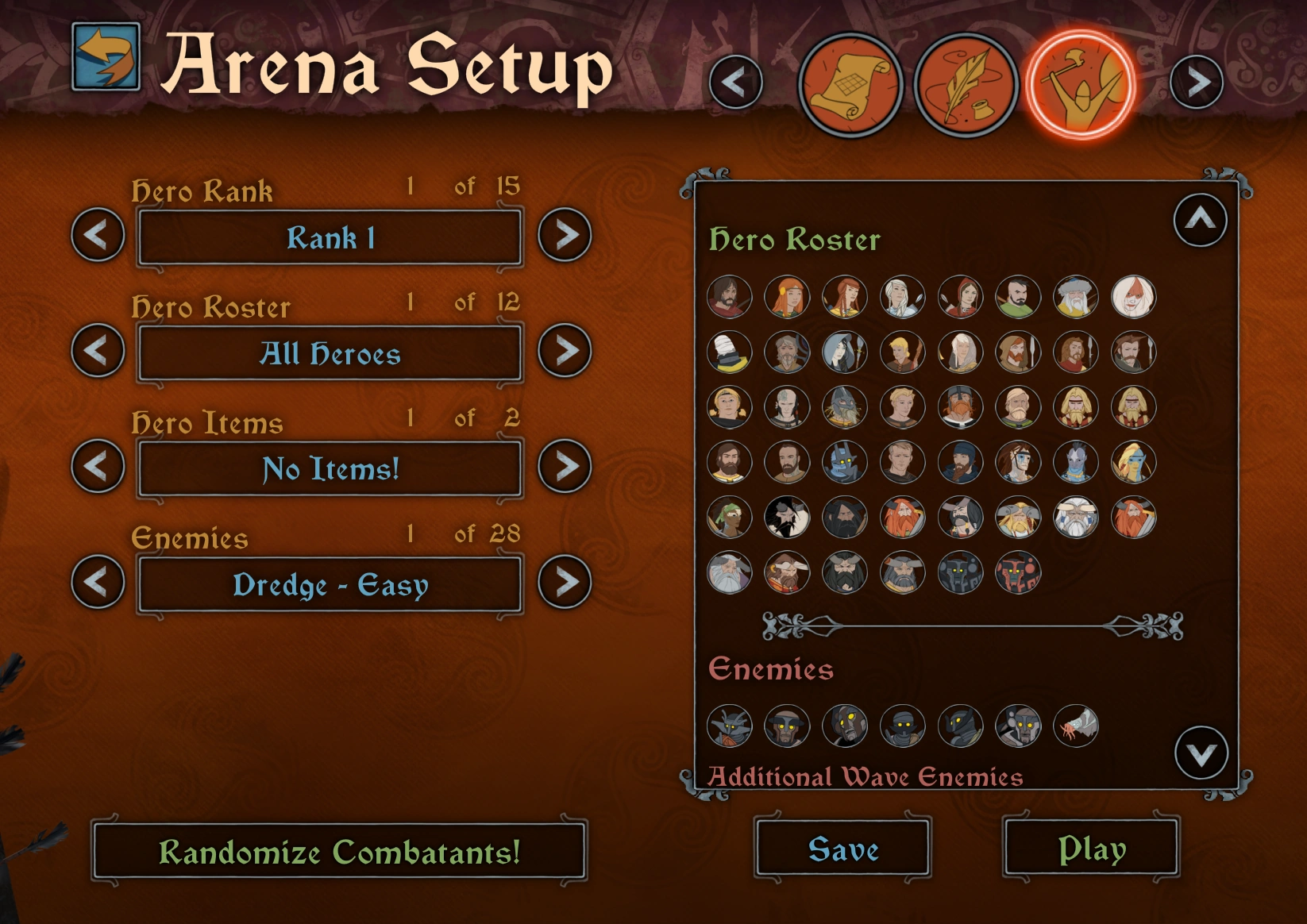Open the quill and ink setup tab
Viewport: 1307px width, 924px height.
pyautogui.click(x=966, y=84)
